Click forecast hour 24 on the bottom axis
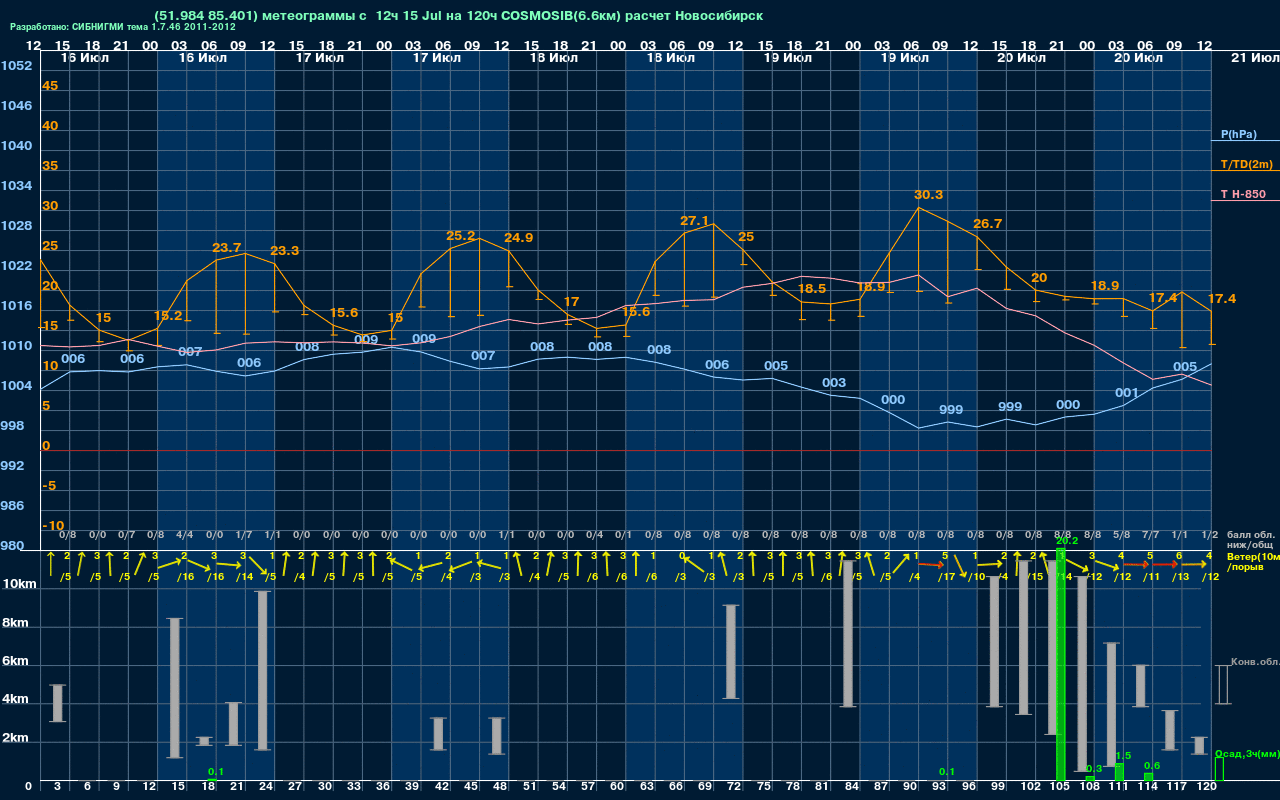This screenshot has width=1280, height=800. point(265,788)
